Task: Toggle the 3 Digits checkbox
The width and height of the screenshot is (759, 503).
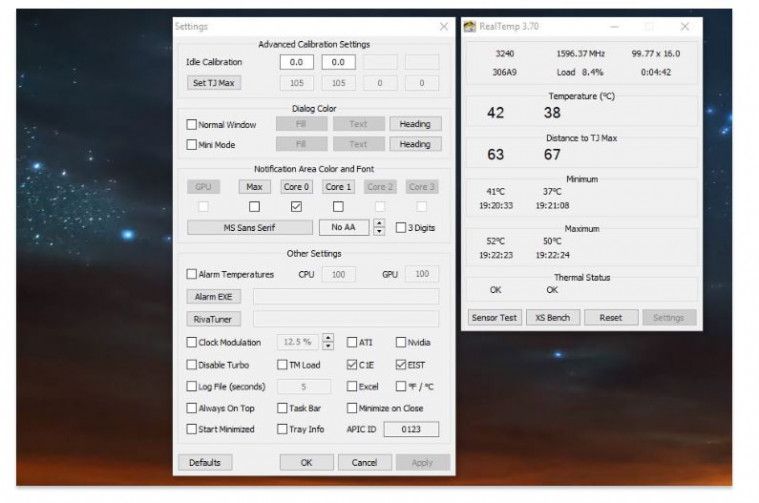Action: pyautogui.click(x=401, y=228)
